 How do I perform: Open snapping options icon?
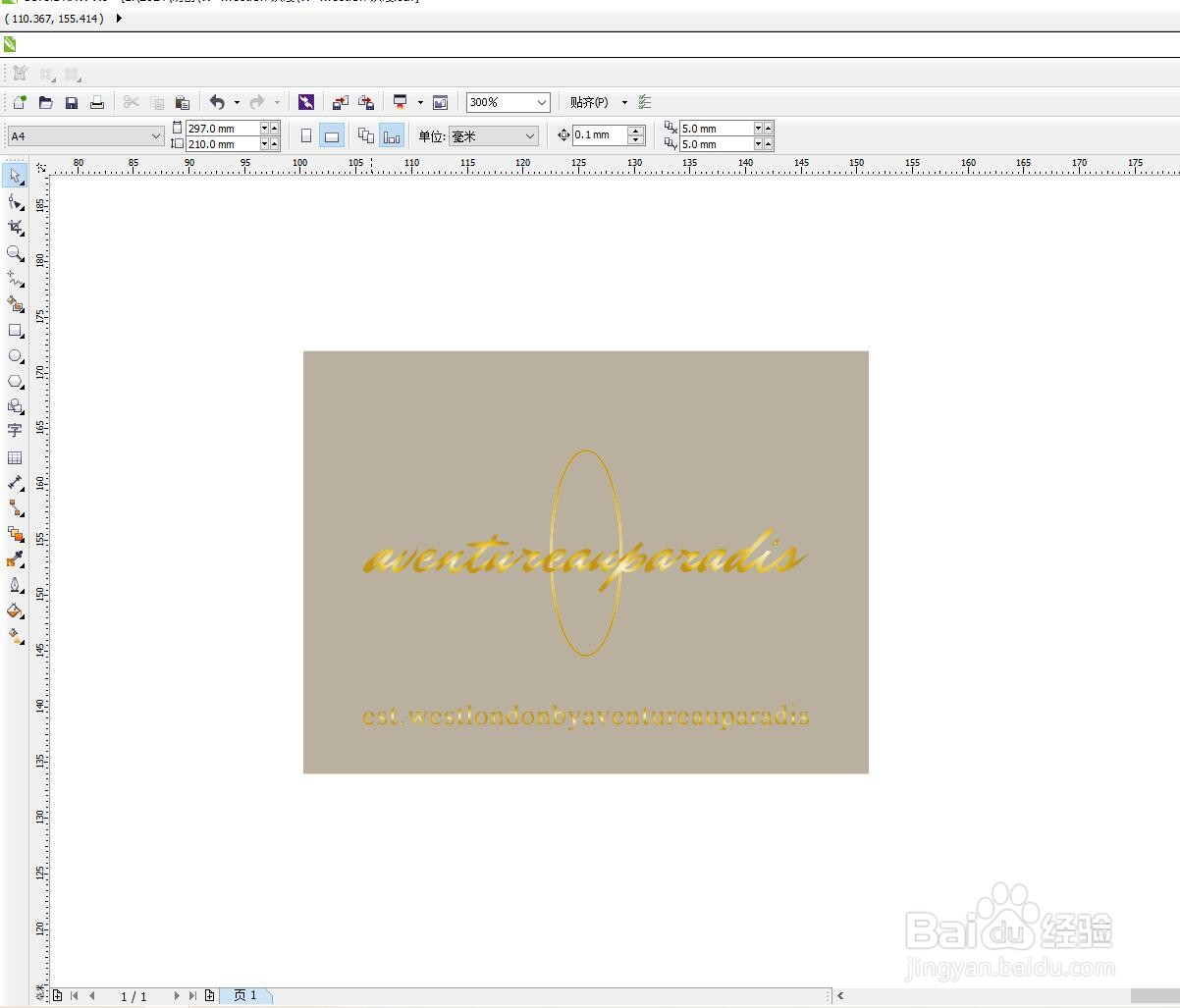[645, 102]
